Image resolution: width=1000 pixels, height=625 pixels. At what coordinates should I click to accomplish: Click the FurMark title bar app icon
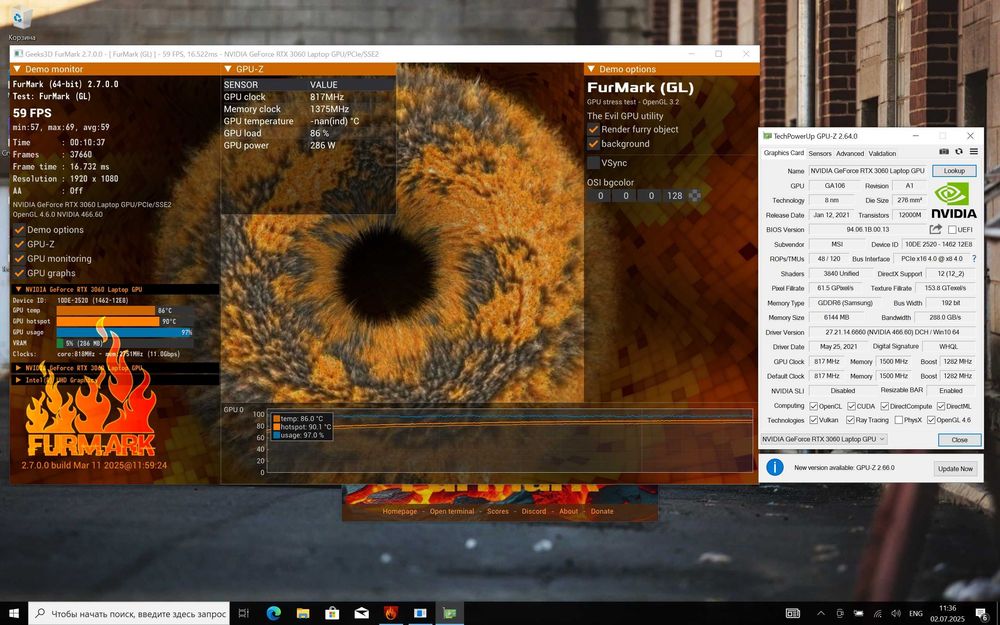18,54
